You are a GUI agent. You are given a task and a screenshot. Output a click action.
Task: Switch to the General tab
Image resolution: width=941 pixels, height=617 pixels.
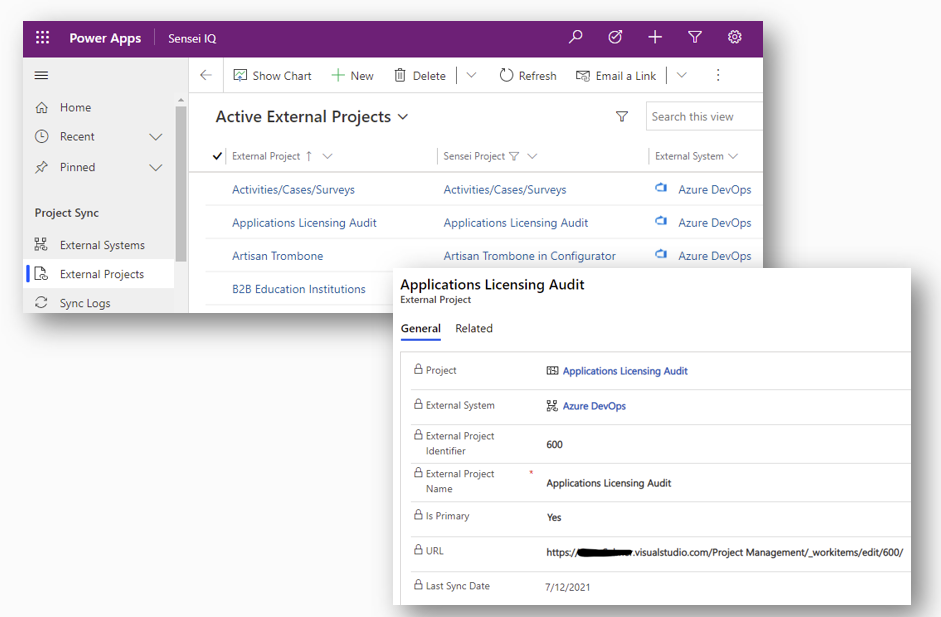(x=421, y=328)
